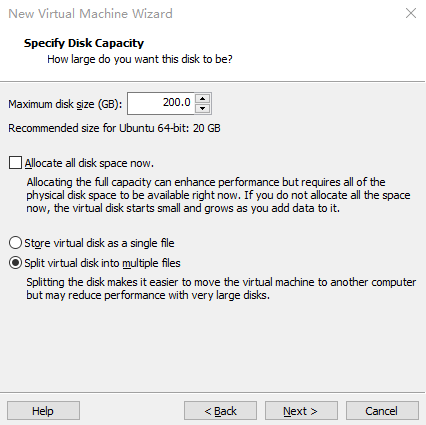426x425 pixels.
Task: Click the Specify Disk Capacity heading
Action: [84, 43]
